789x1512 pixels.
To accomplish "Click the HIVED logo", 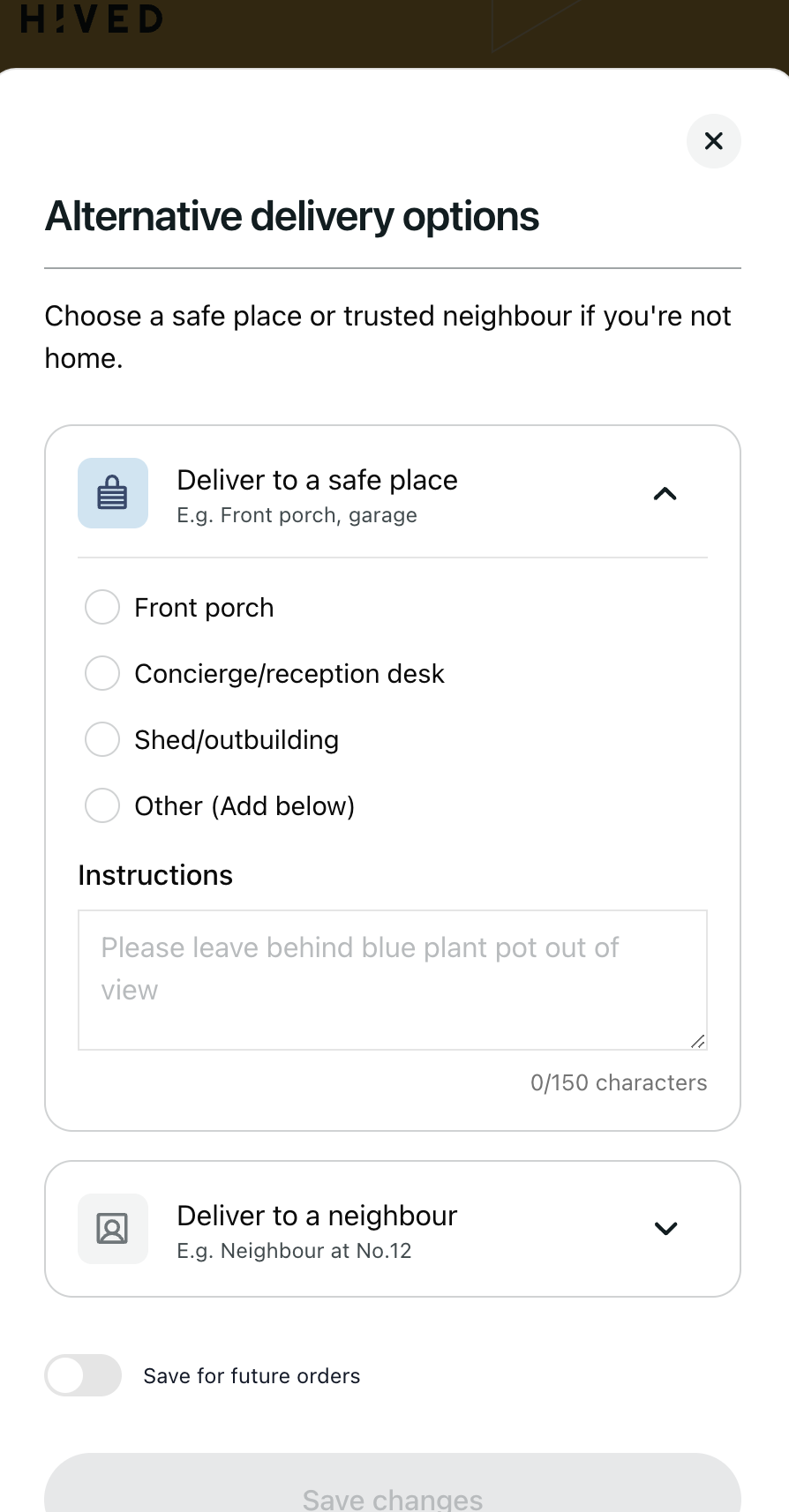I will pyautogui.click(x=92, y=19).
